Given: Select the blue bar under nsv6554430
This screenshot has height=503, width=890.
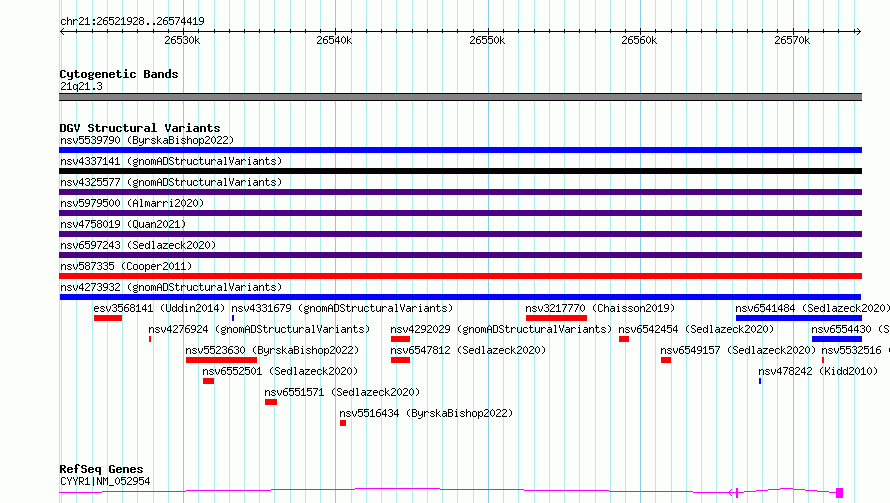Looking at the screenshot, I should (x=837, y=339).
